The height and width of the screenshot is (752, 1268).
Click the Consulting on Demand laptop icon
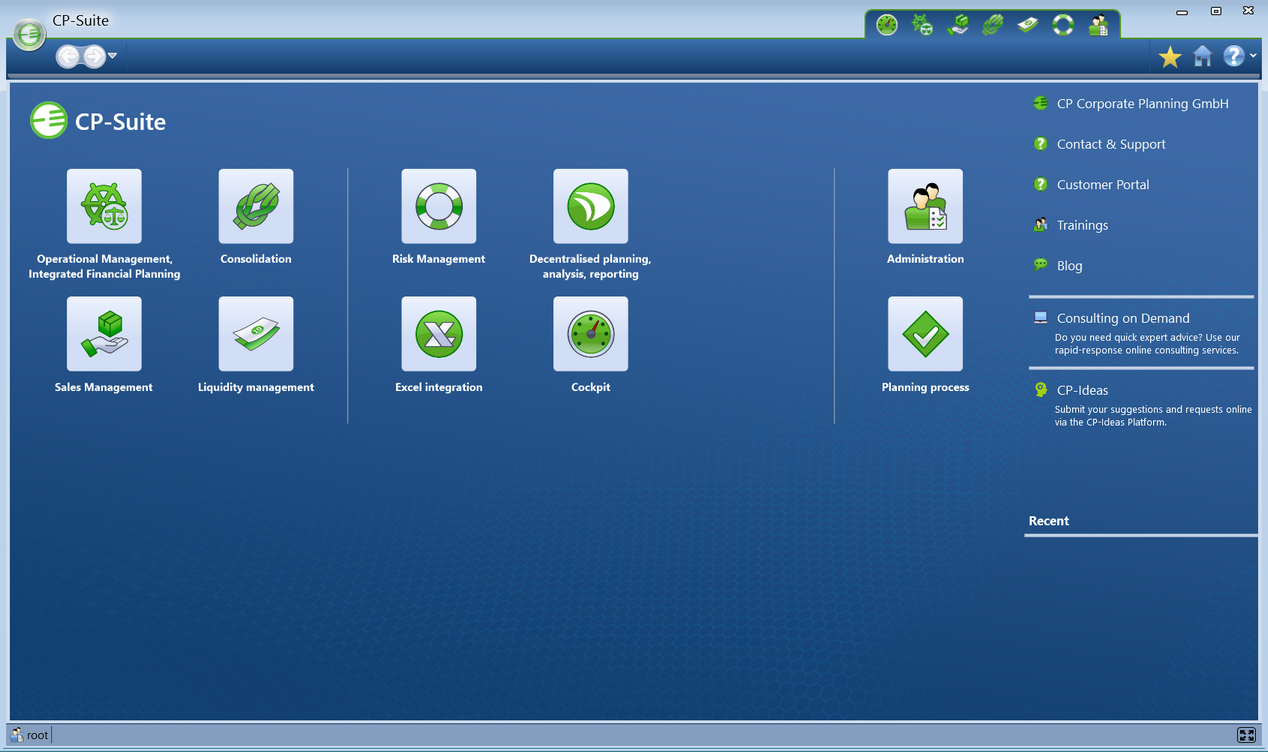point(1040,318)
